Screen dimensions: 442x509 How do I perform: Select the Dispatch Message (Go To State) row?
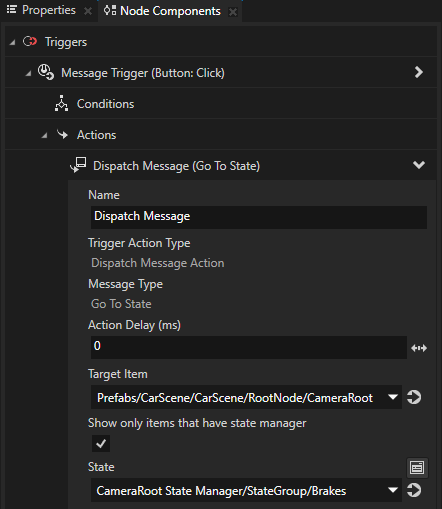point(221,165)
